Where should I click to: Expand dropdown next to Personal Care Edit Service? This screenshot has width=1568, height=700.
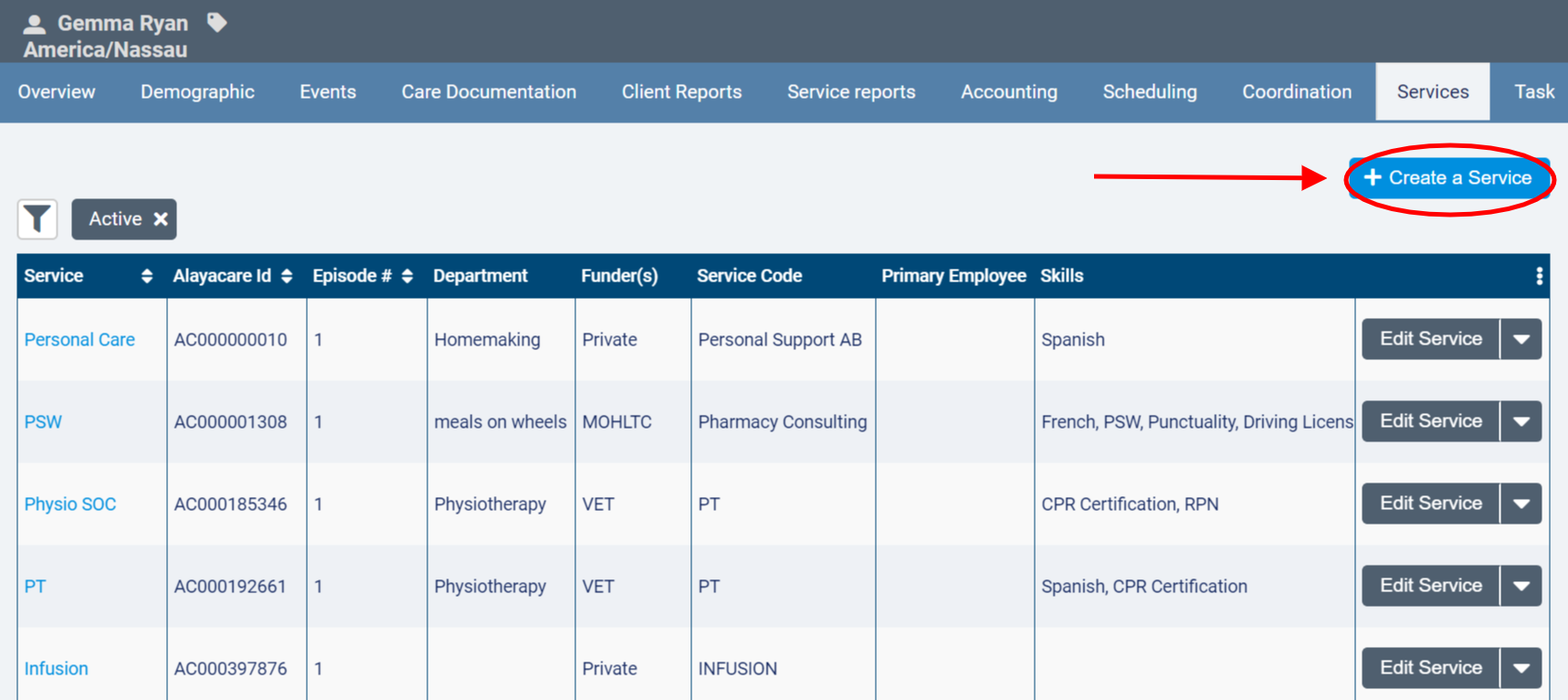point(1521,339)
